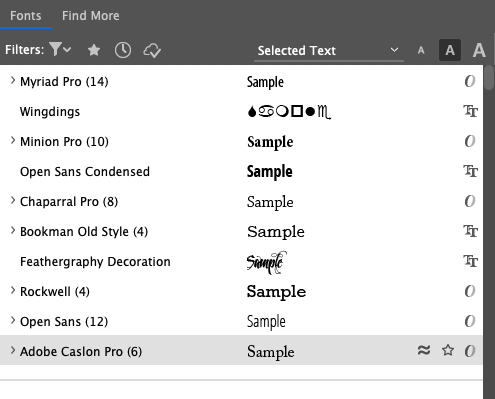Viewport: 495px width, 399px height.
Task: Click OpenType icon on Chaparral Pro row
Action: pyautogui.click(x=470, y=201)
